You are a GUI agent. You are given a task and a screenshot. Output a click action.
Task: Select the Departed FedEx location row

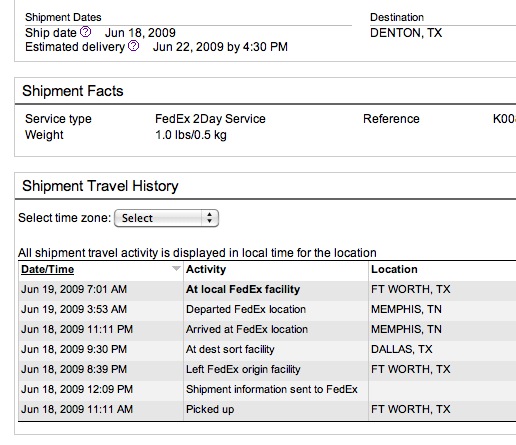[x=267, y=309]
